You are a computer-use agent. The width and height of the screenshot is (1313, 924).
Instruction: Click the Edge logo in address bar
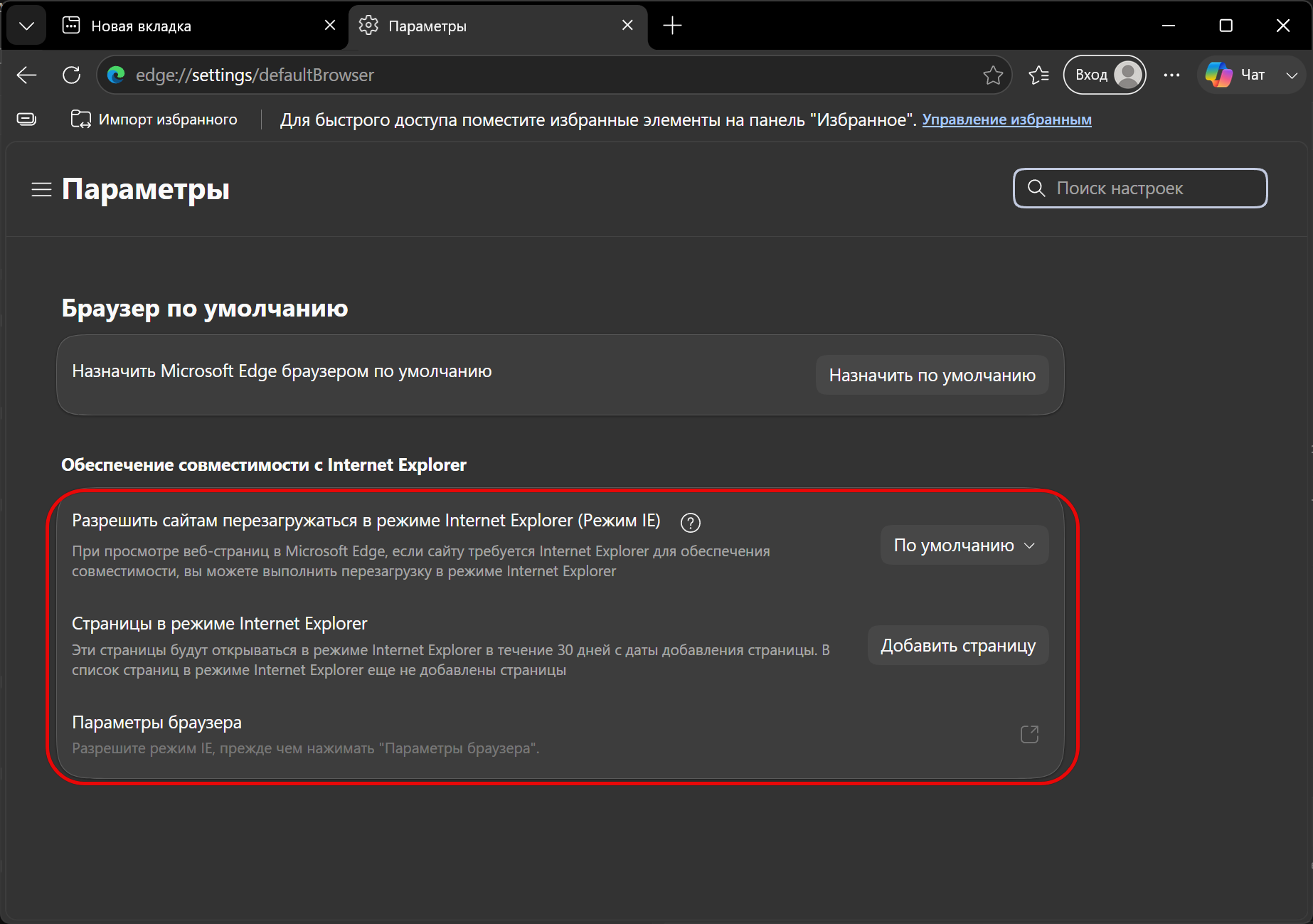click(x=116, y=75)
